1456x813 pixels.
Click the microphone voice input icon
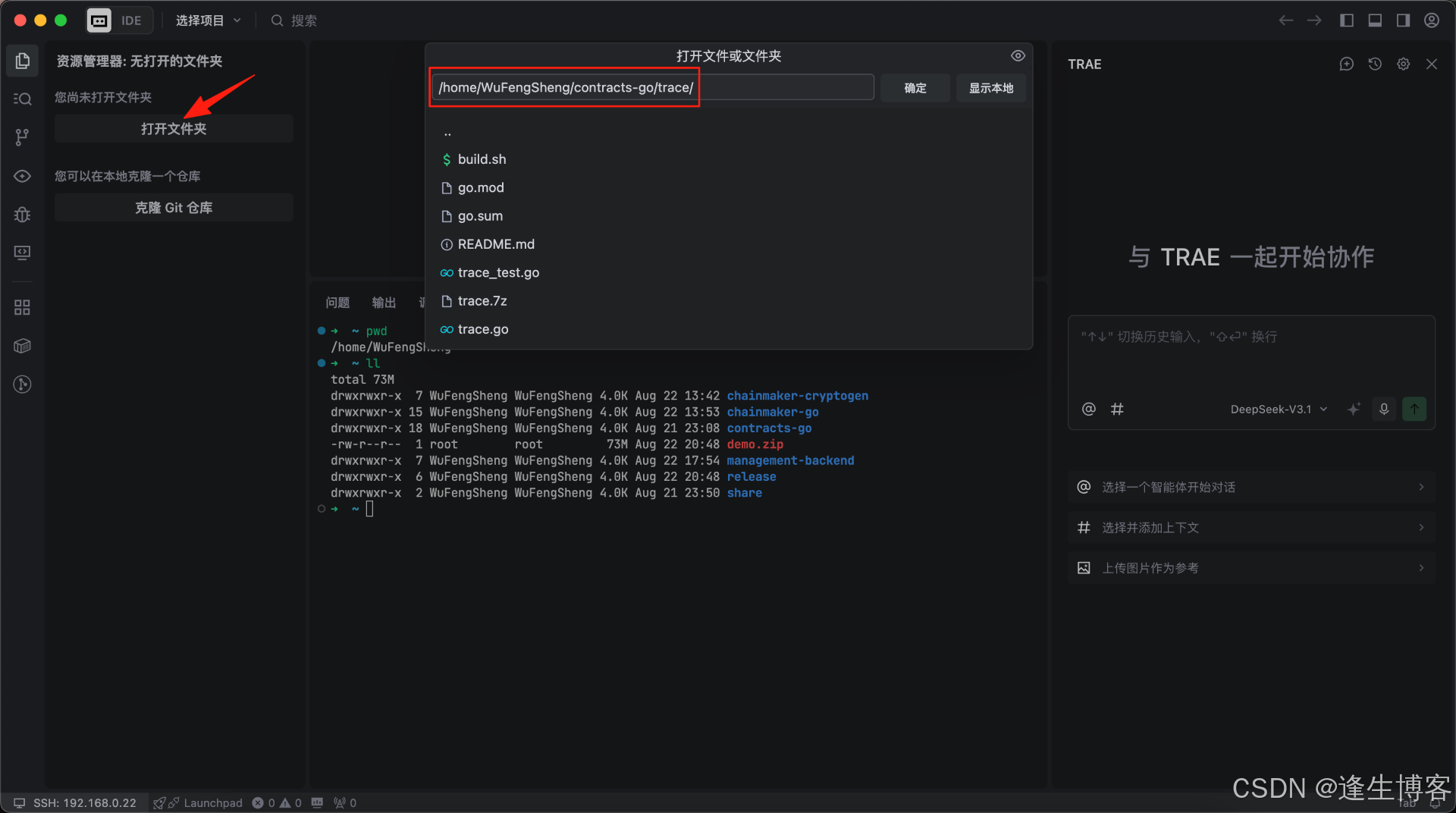[x=1384, y=409]
